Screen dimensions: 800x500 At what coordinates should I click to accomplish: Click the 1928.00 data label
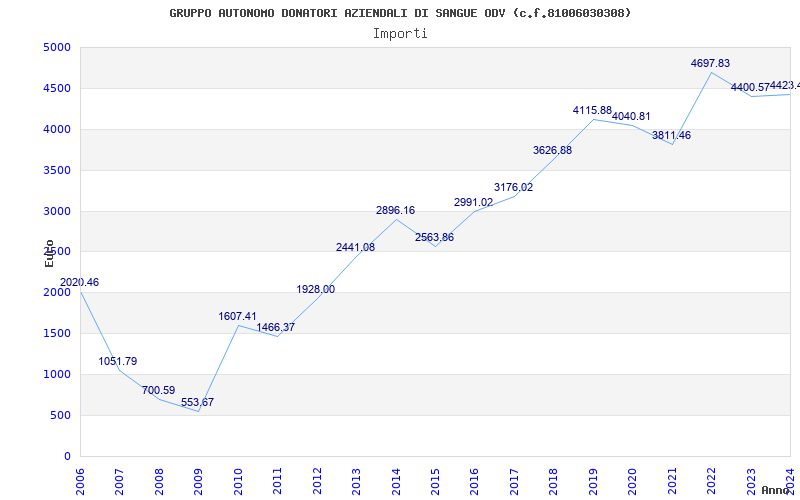[316, 289]
